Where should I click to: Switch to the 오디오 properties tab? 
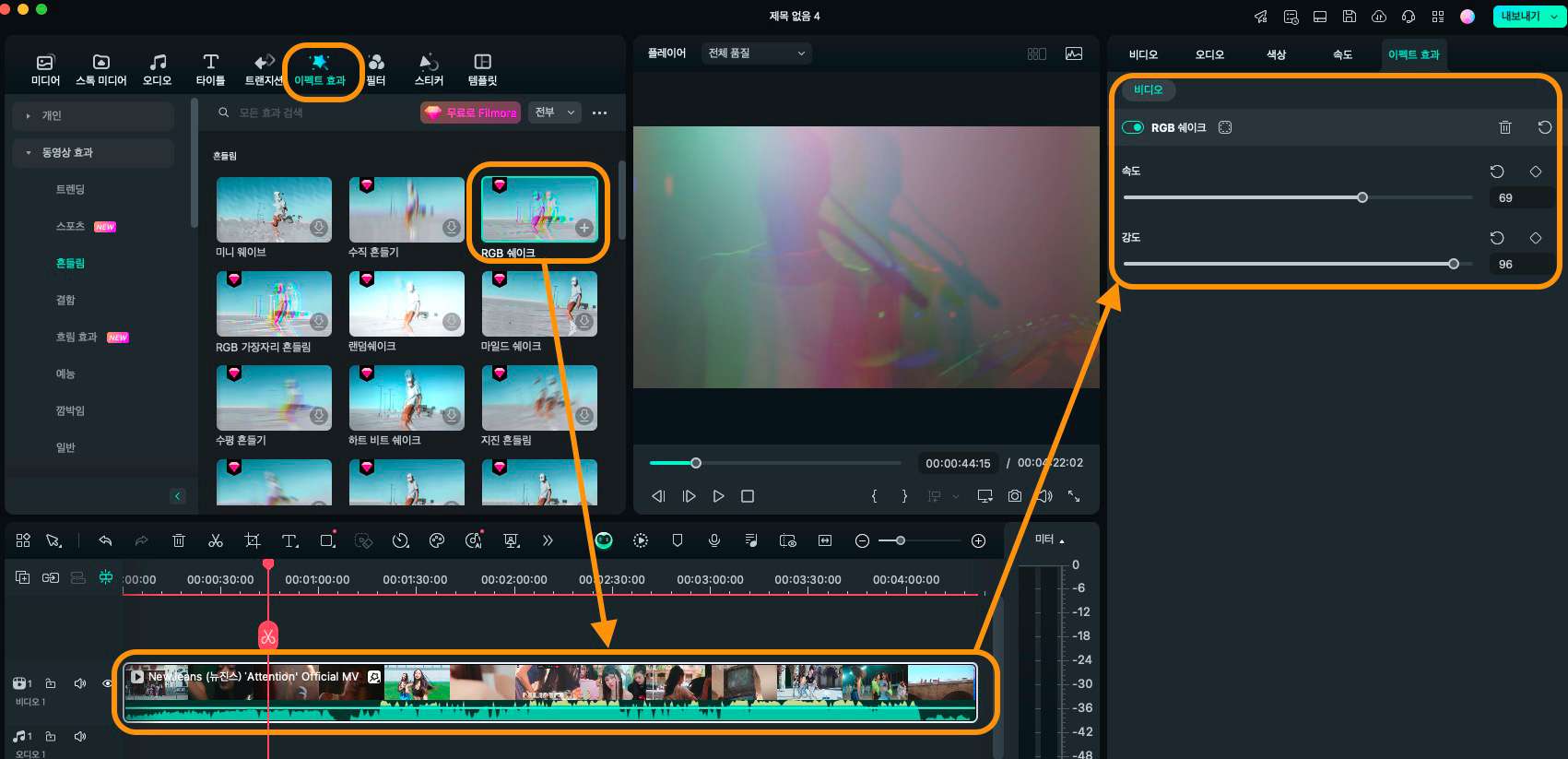click(1209, 54)
